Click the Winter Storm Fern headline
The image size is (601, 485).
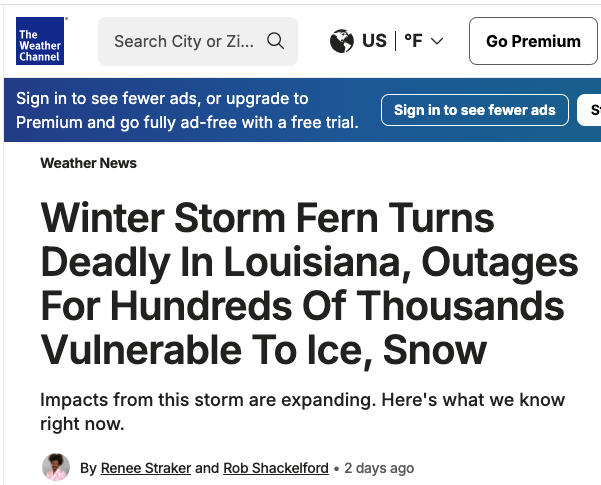coord(308,284)
